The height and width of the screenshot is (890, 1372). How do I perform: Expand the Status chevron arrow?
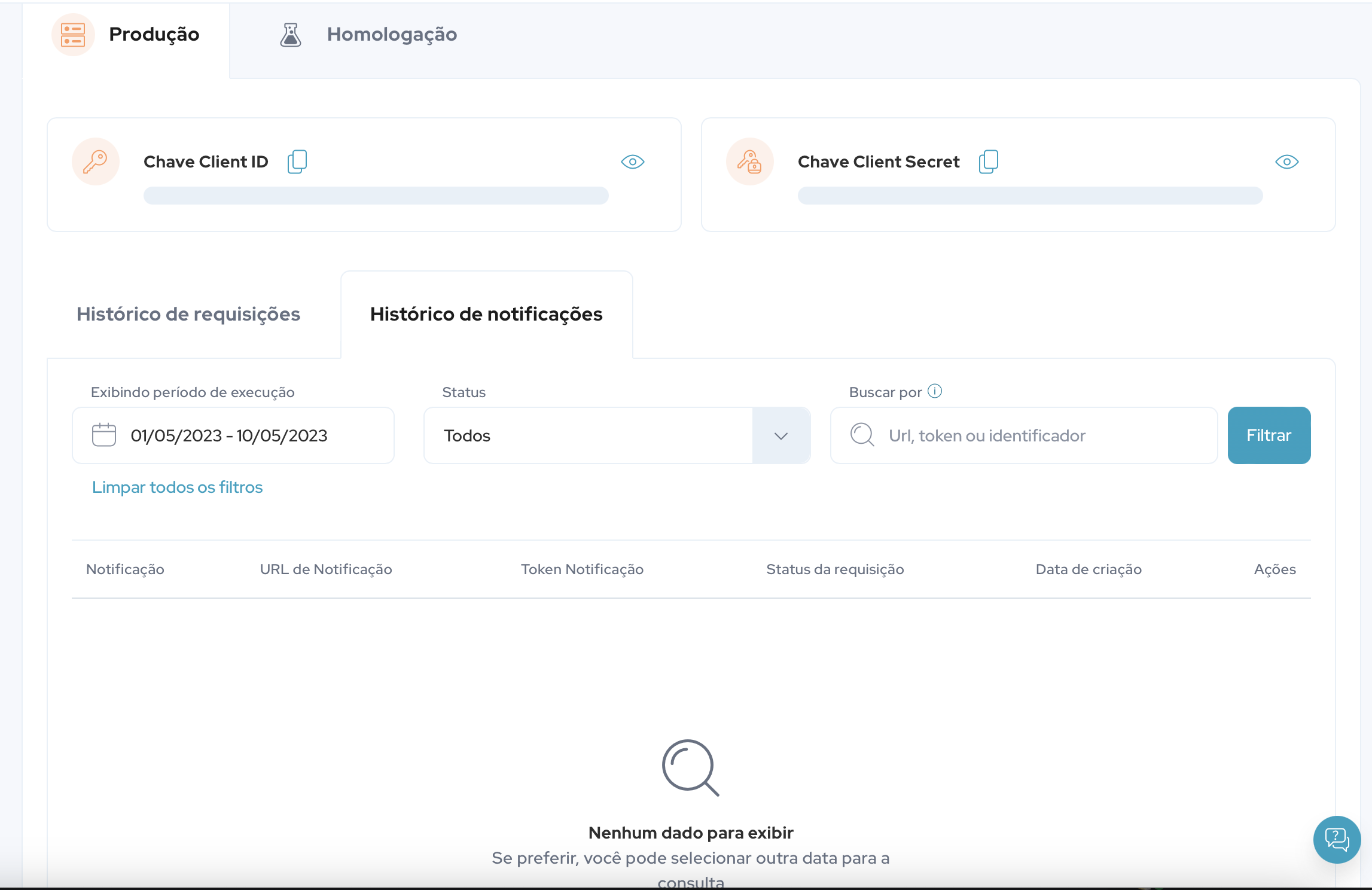point(781,435)
